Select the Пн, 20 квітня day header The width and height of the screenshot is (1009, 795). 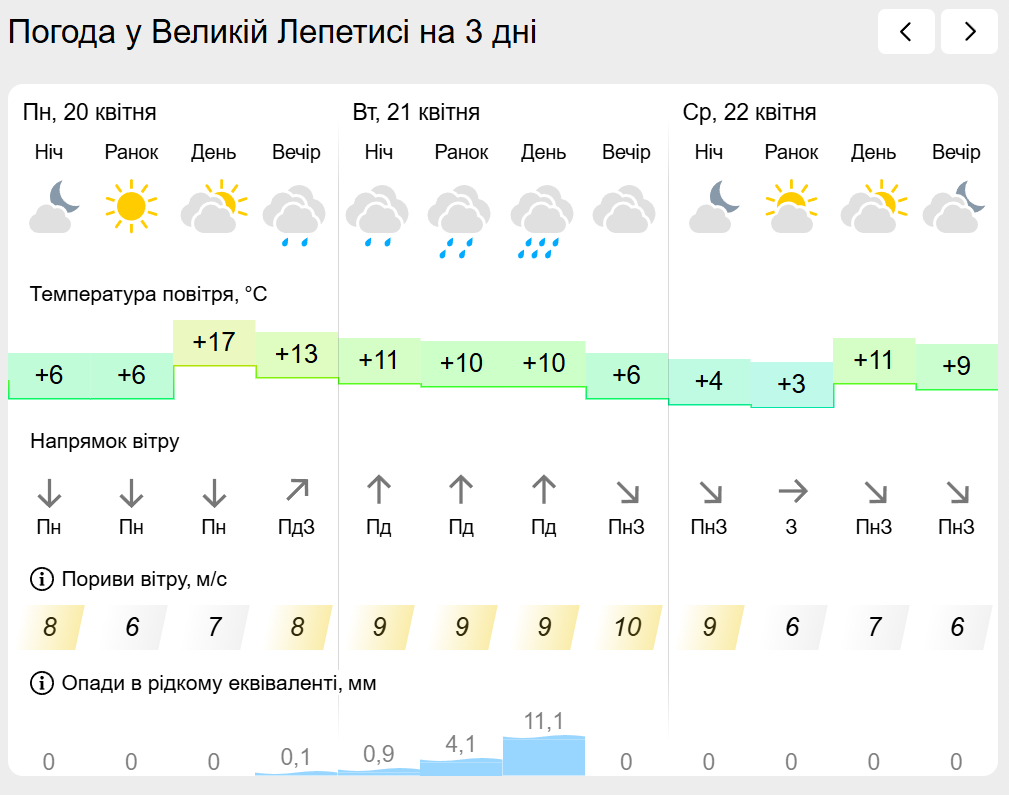[x=90, y=112]
